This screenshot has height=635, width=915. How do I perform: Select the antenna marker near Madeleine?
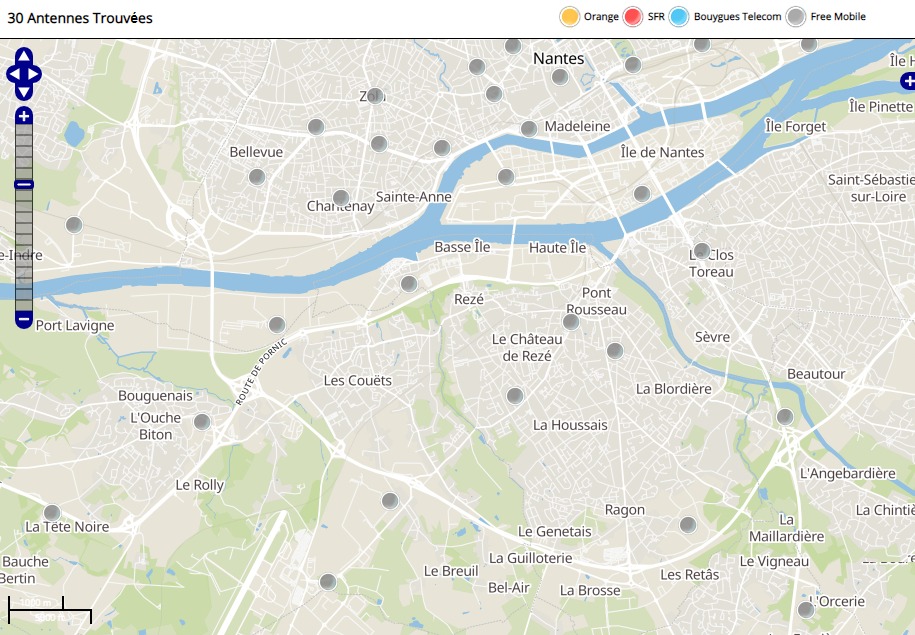529,129
